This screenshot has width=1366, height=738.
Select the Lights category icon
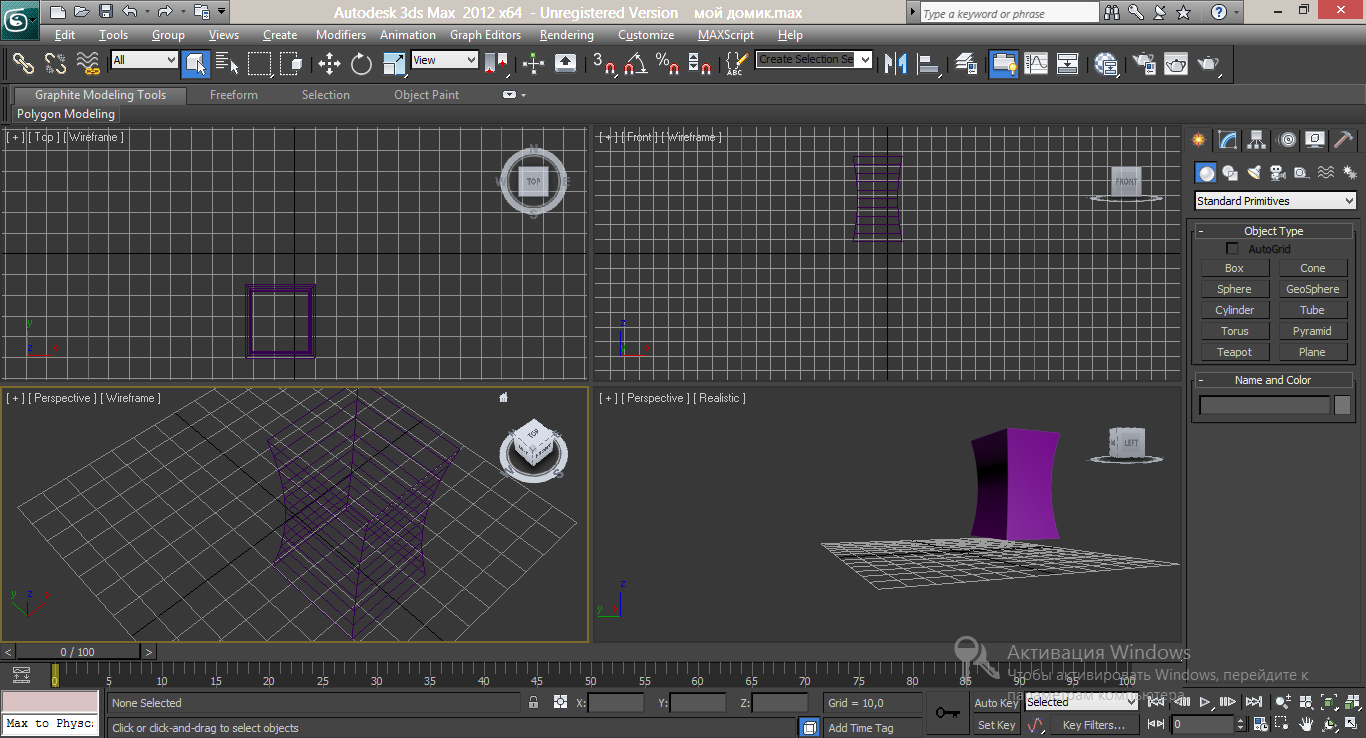1254,173
